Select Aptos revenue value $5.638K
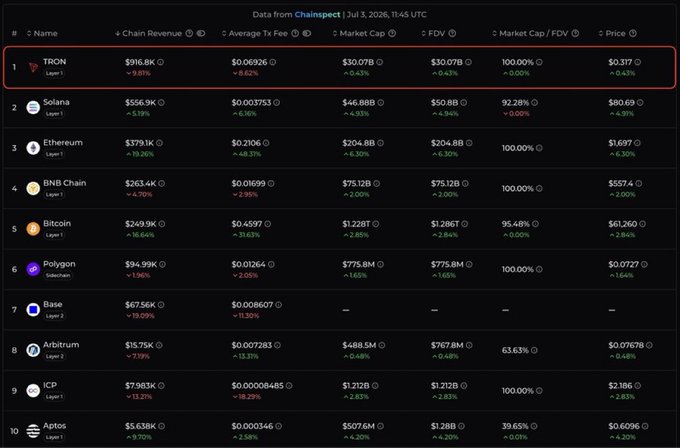The width and height of the screenshot is (680, 448). [141, 426]
